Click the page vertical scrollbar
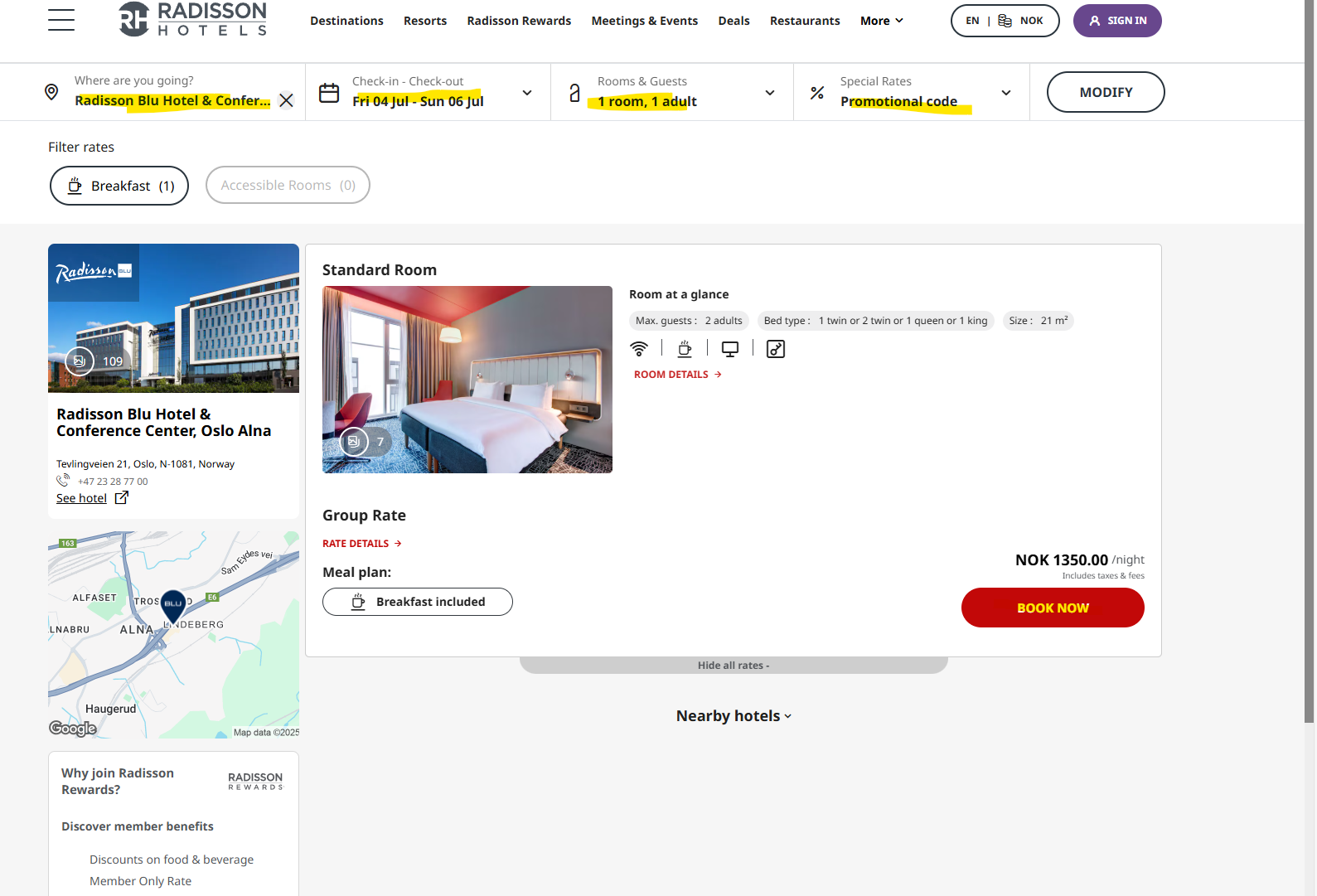This screenshot has height=896, width=1317. pos(1310,361)
